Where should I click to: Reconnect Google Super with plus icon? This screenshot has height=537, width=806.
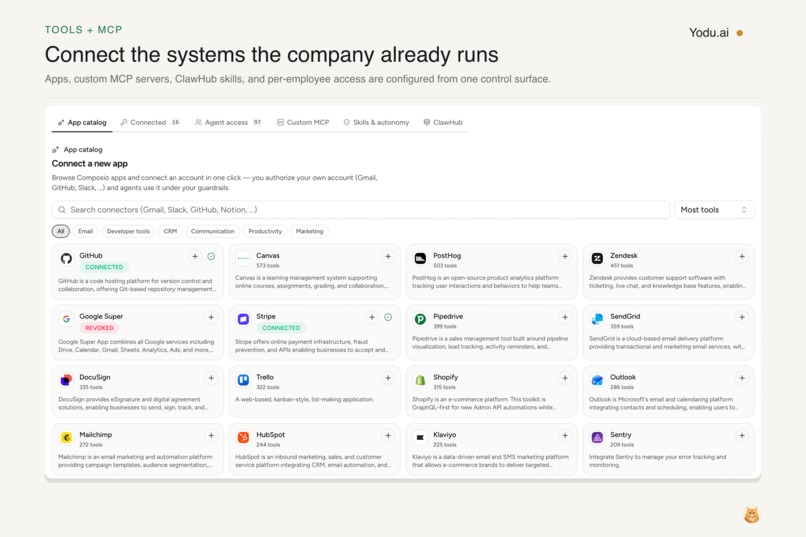[211, 317]
